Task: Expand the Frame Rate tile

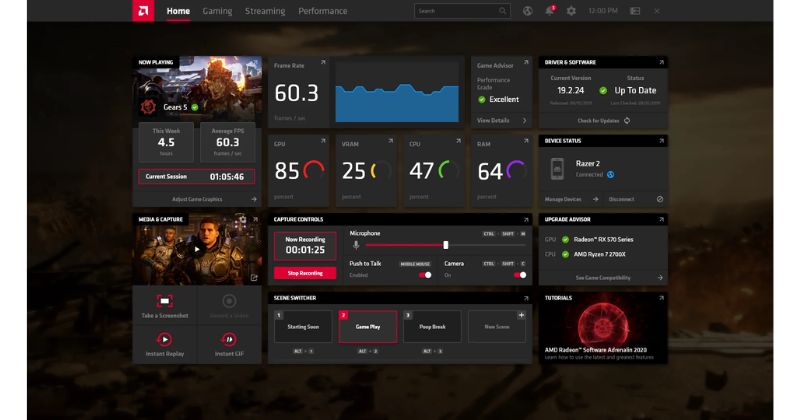Action: pyautogui.click(x=323, y=62)
